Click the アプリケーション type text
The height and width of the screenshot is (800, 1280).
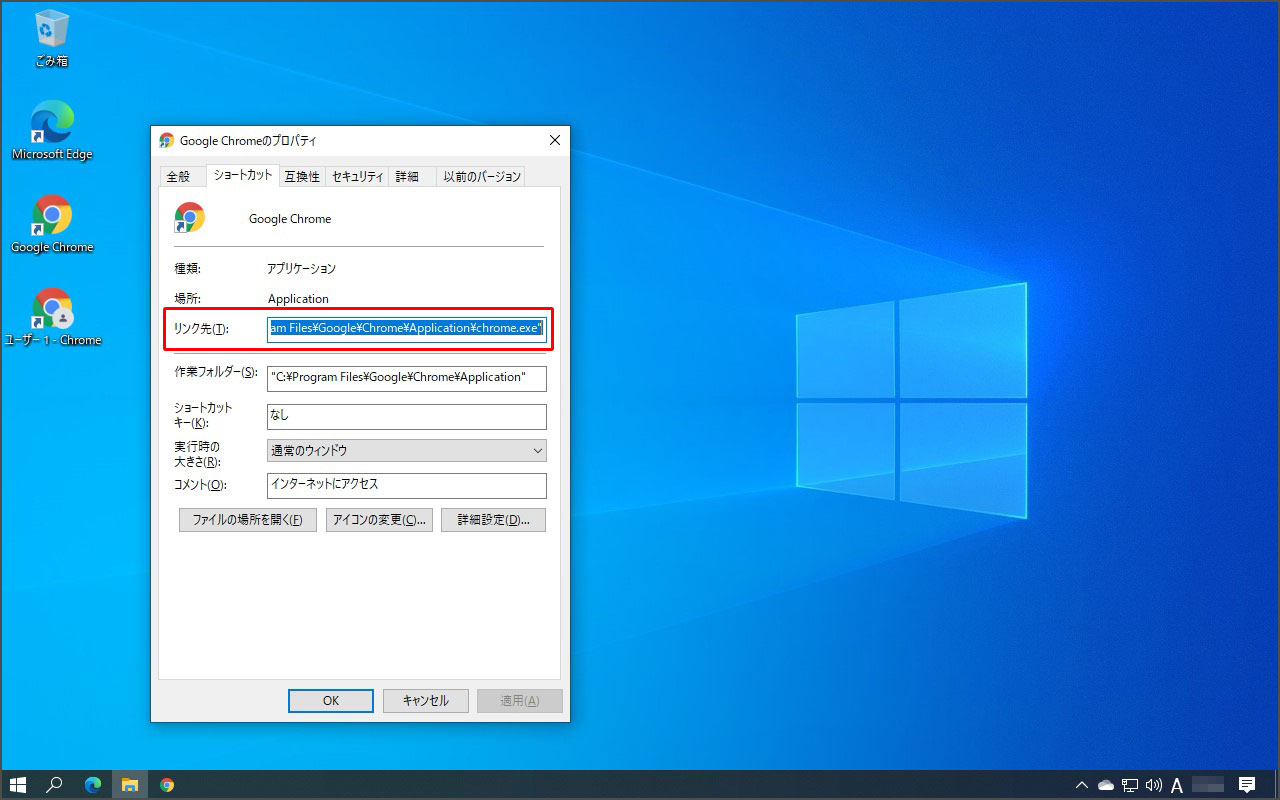(302, 269)
